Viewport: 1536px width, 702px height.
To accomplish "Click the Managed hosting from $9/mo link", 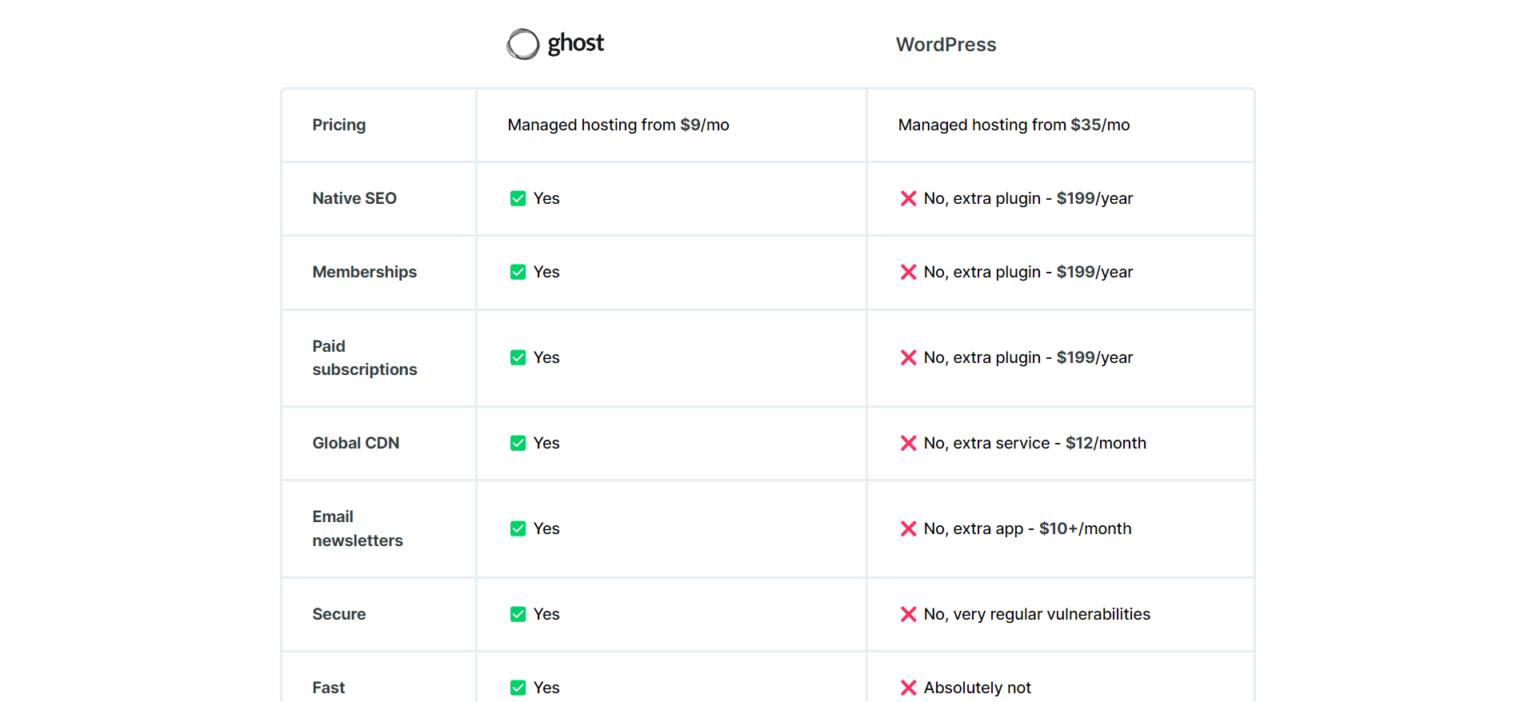I will (618, 124).
